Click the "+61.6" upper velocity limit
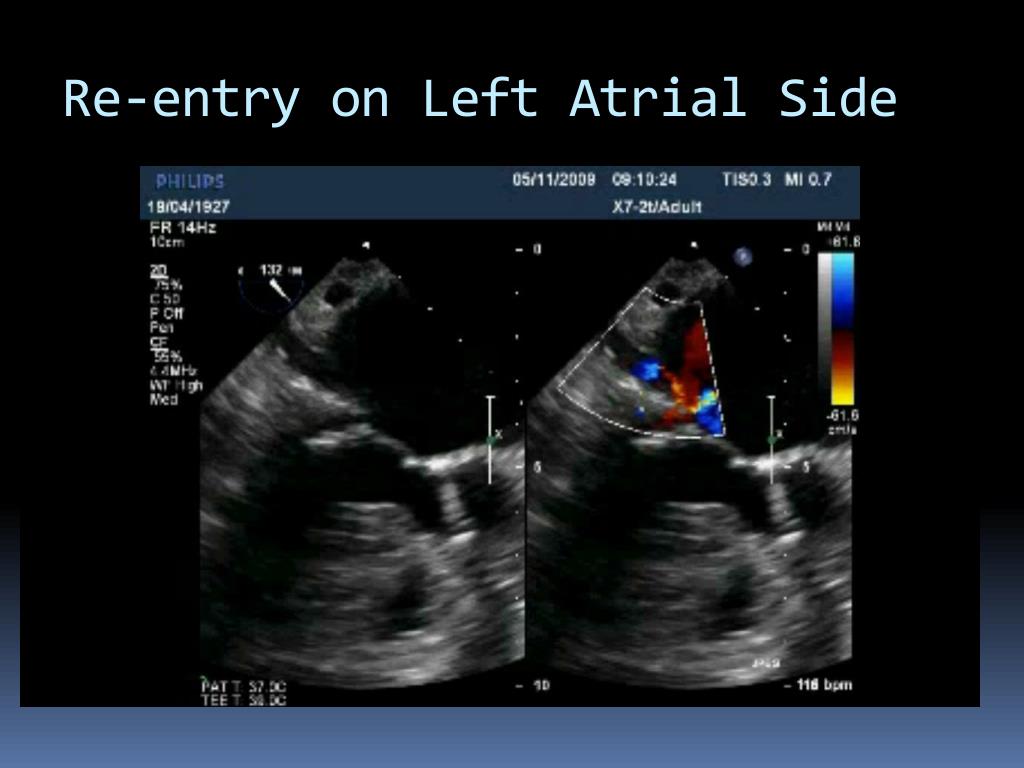 click(843, 242)
